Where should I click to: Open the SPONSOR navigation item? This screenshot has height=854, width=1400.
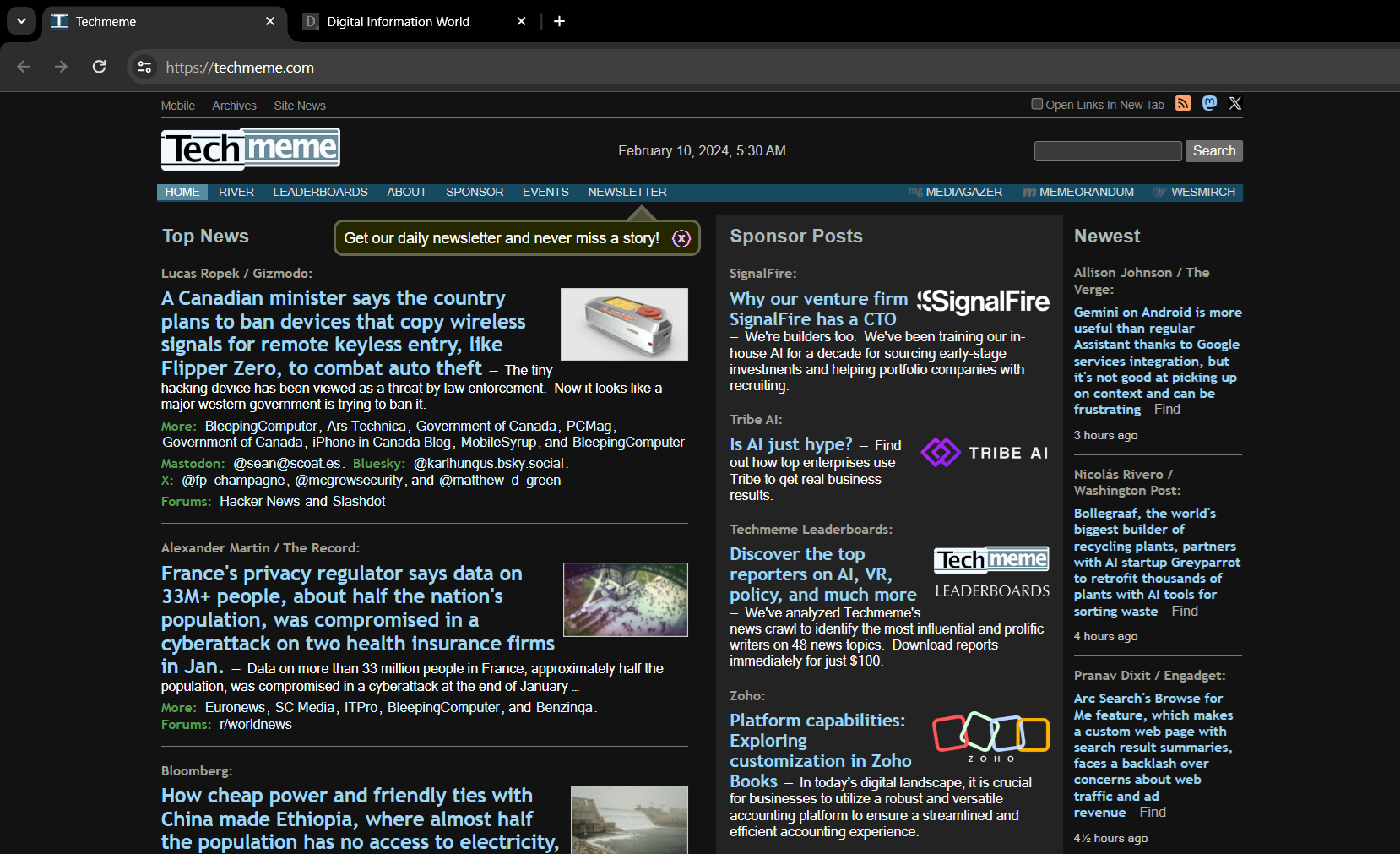tap(475, 193)
